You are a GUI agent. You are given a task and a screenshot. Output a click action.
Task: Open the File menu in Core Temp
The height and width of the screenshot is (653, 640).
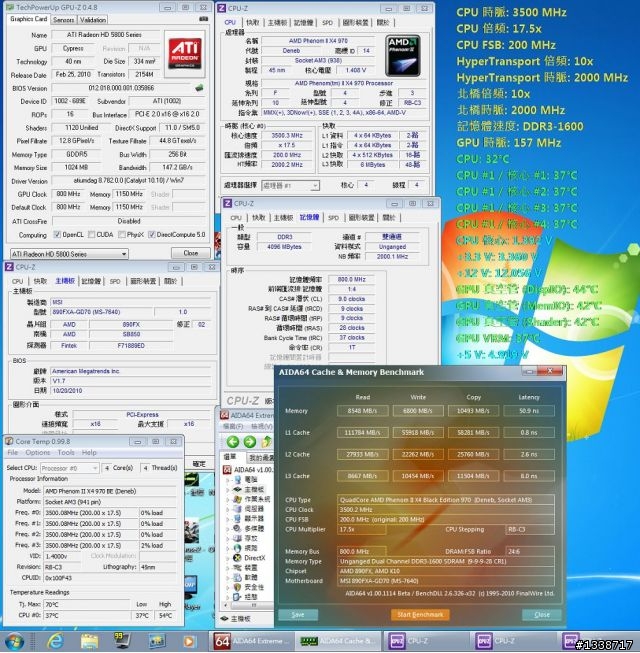pos(12,452)
